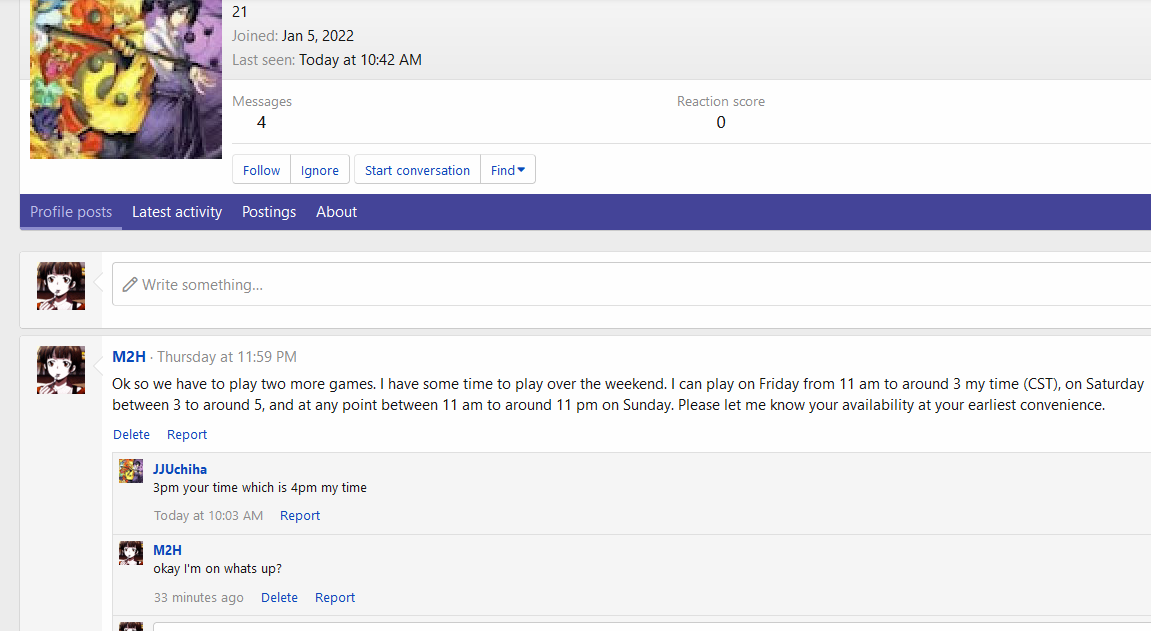Click into the Write something input field
This screenshot has width=1151, height=631.
click(631, 284)
